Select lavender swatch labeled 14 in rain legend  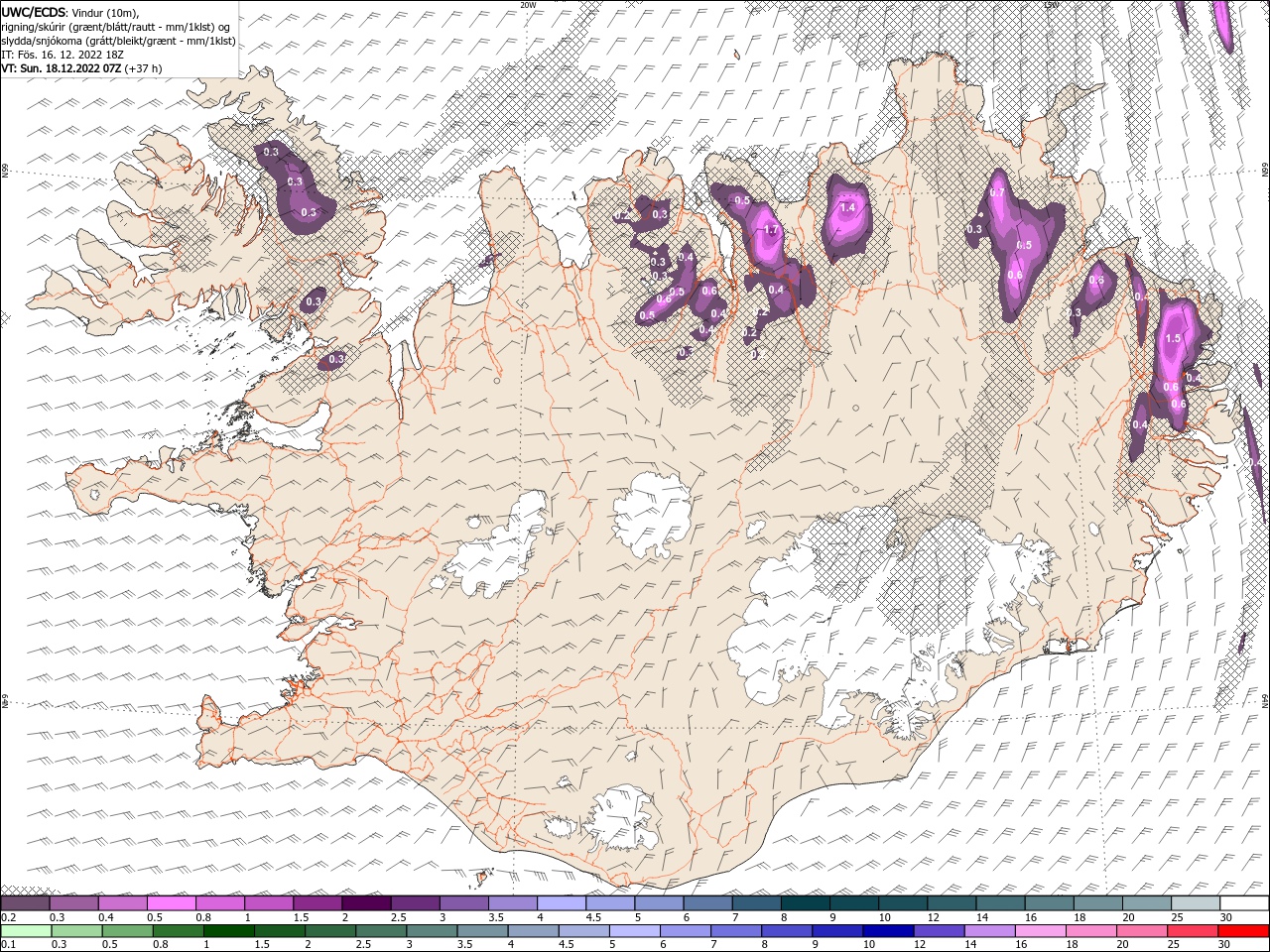[x=988, y=931]
